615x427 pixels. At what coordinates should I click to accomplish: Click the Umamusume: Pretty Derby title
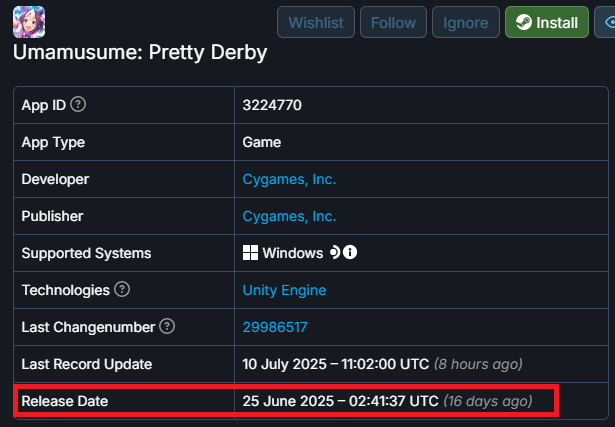140,52
